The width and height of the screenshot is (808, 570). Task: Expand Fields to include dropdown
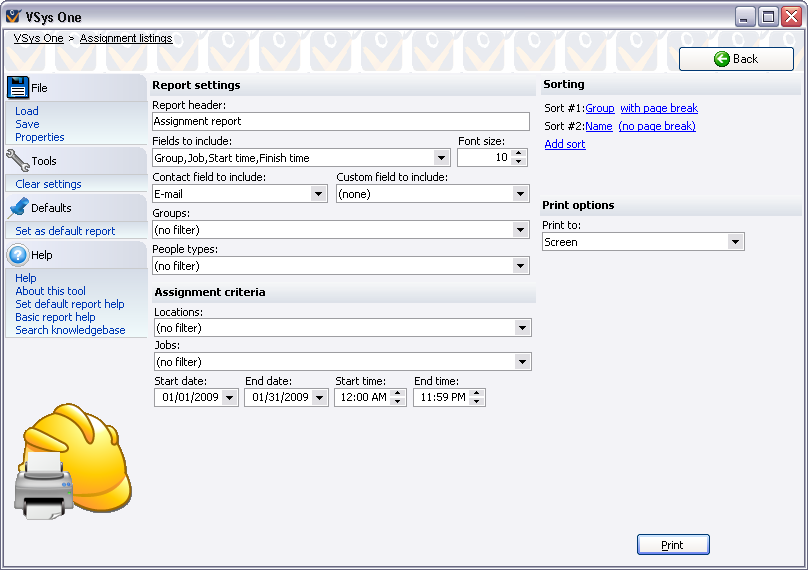coord(441,158)
